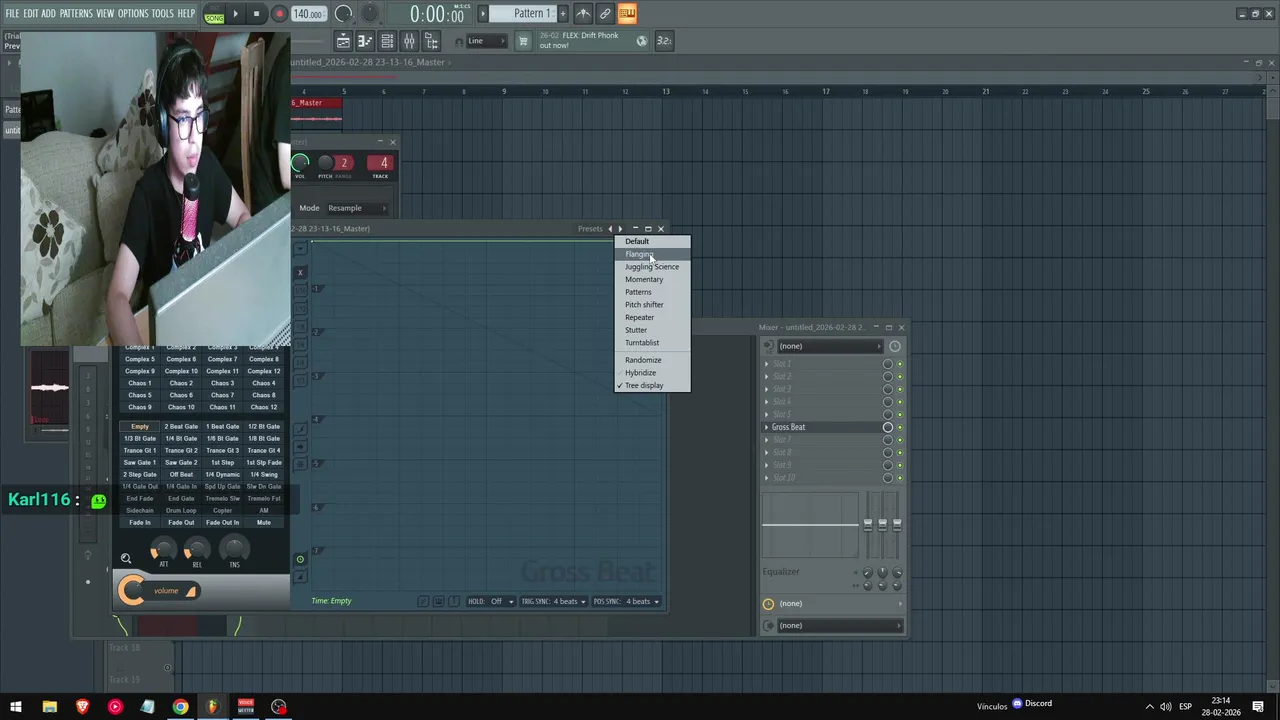Add a new pattern with plus button
The image size is (1280, 720).
565,13
